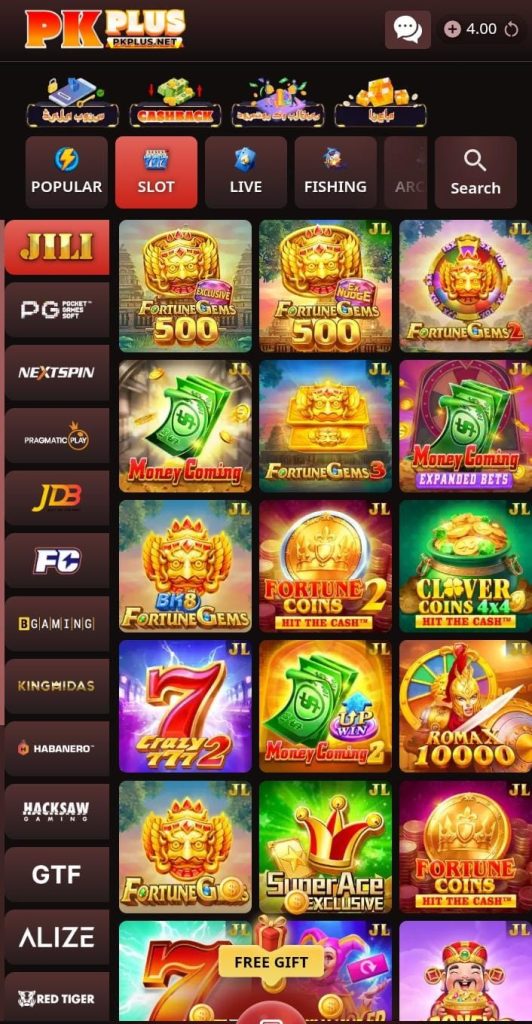Select the JILI provider logo
The height and width of the screenshot is (1024, 532).
click(x=57, y=247)
